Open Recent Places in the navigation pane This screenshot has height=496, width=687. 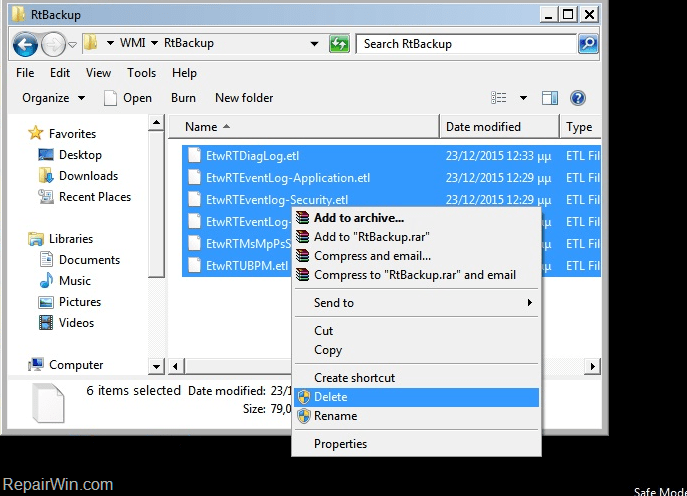[85, 197]
